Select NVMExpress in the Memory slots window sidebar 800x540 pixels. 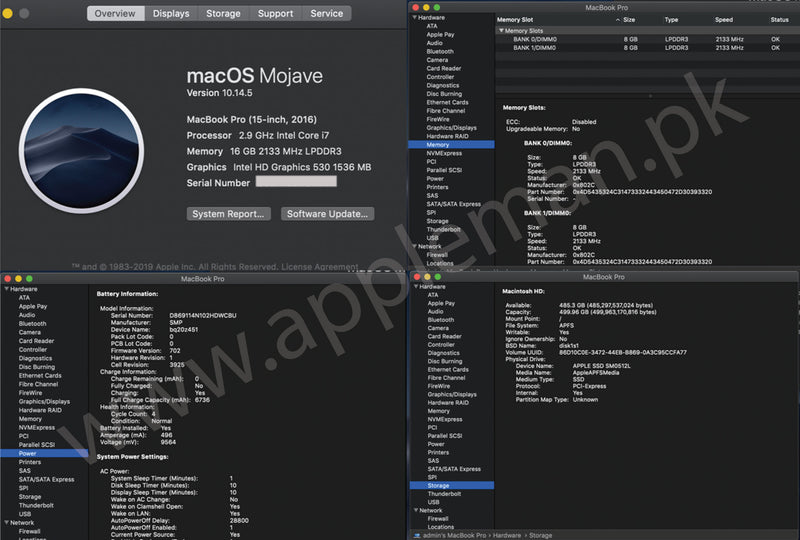[444, 153]
